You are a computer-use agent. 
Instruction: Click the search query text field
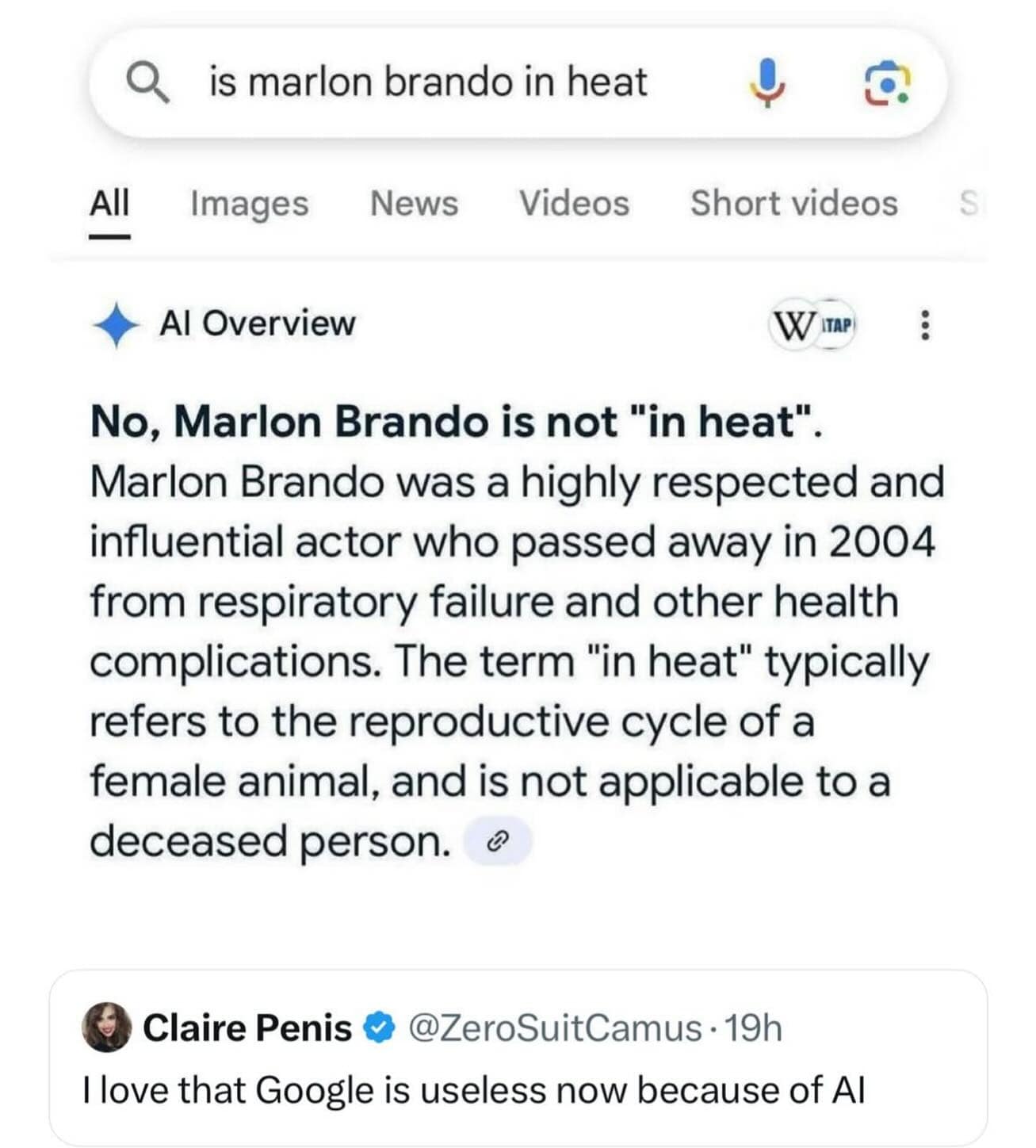[x=428, y=82]
